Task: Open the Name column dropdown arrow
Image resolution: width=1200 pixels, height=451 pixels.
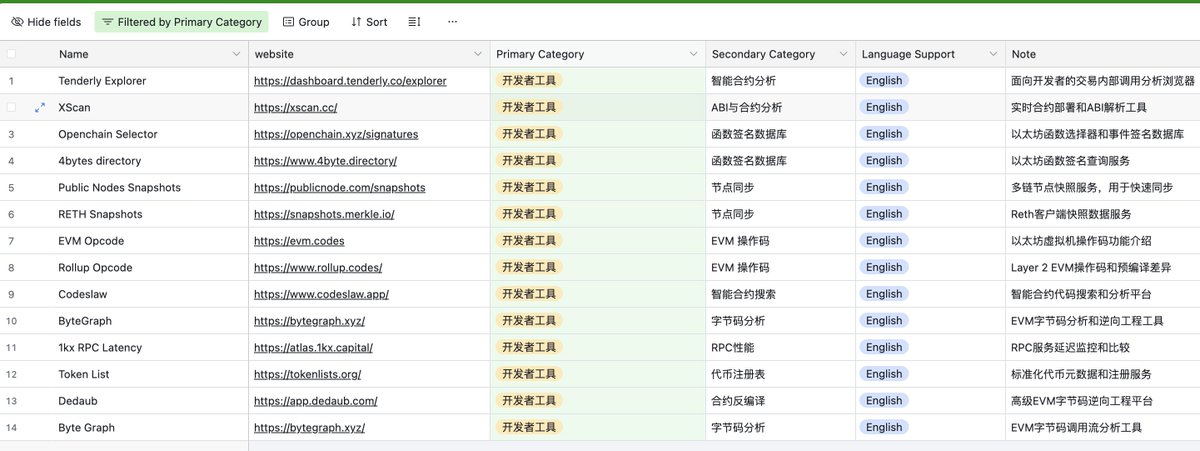Action: coord(237,54)
